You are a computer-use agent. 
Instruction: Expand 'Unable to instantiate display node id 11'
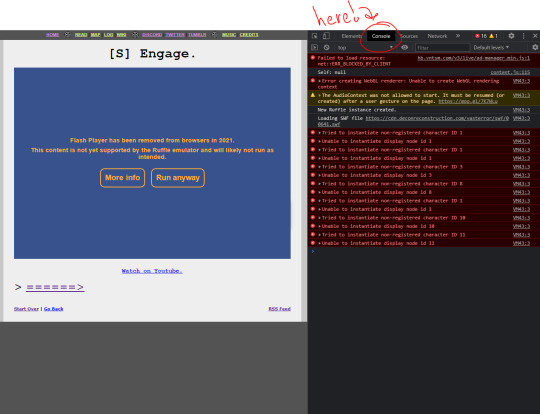point(319,244)
